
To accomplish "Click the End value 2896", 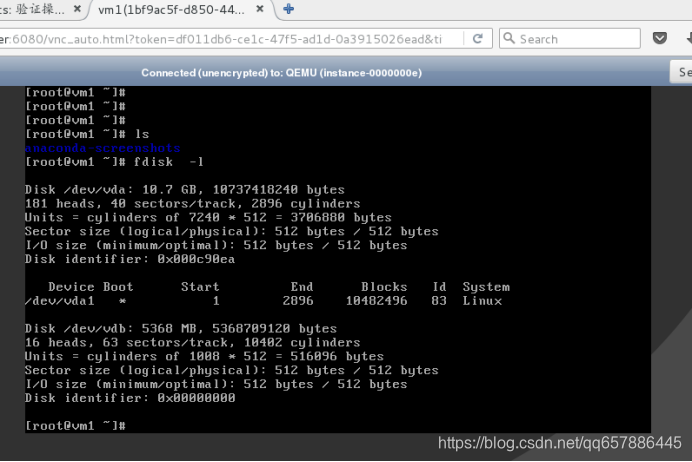I will click(x=298, y=301).
